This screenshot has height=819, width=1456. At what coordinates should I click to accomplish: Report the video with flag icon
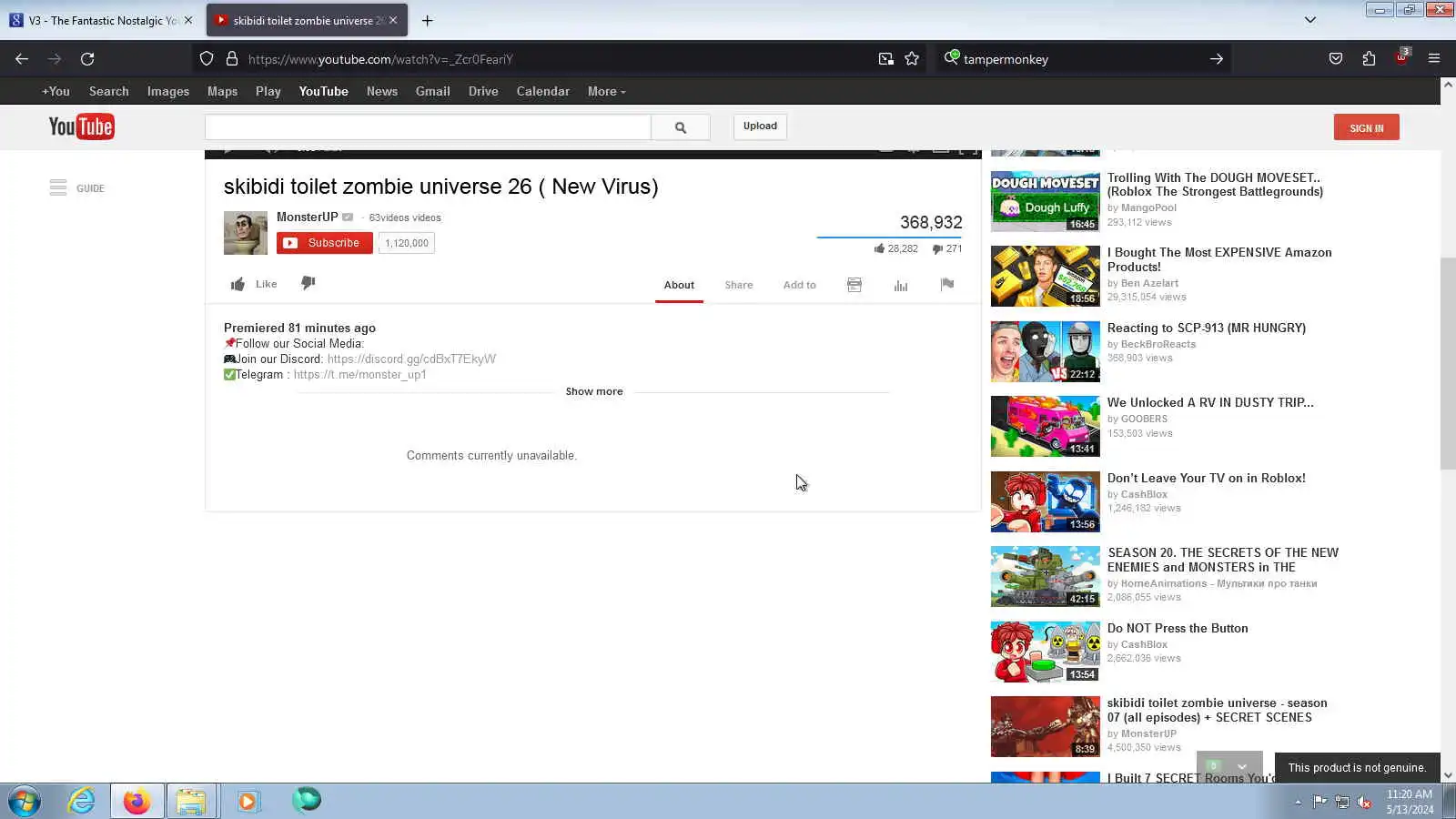(947, 284)
